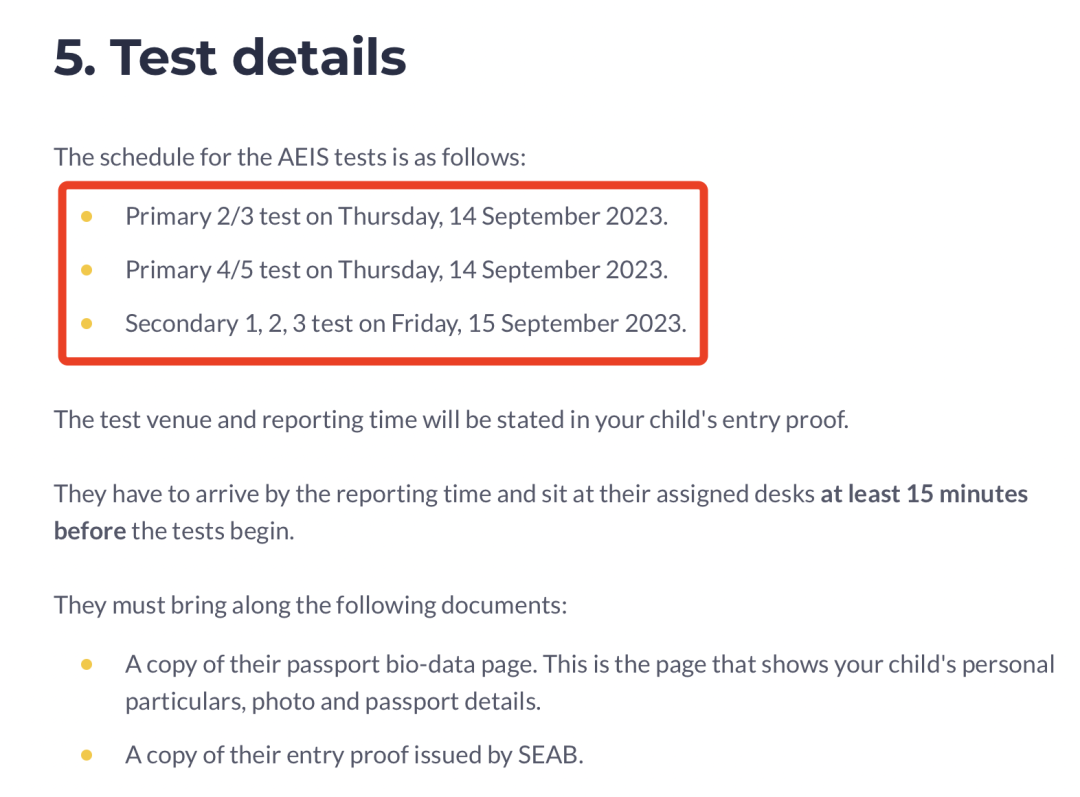Click the sentence about test venue and reporting time

click(x=451, y=420)
